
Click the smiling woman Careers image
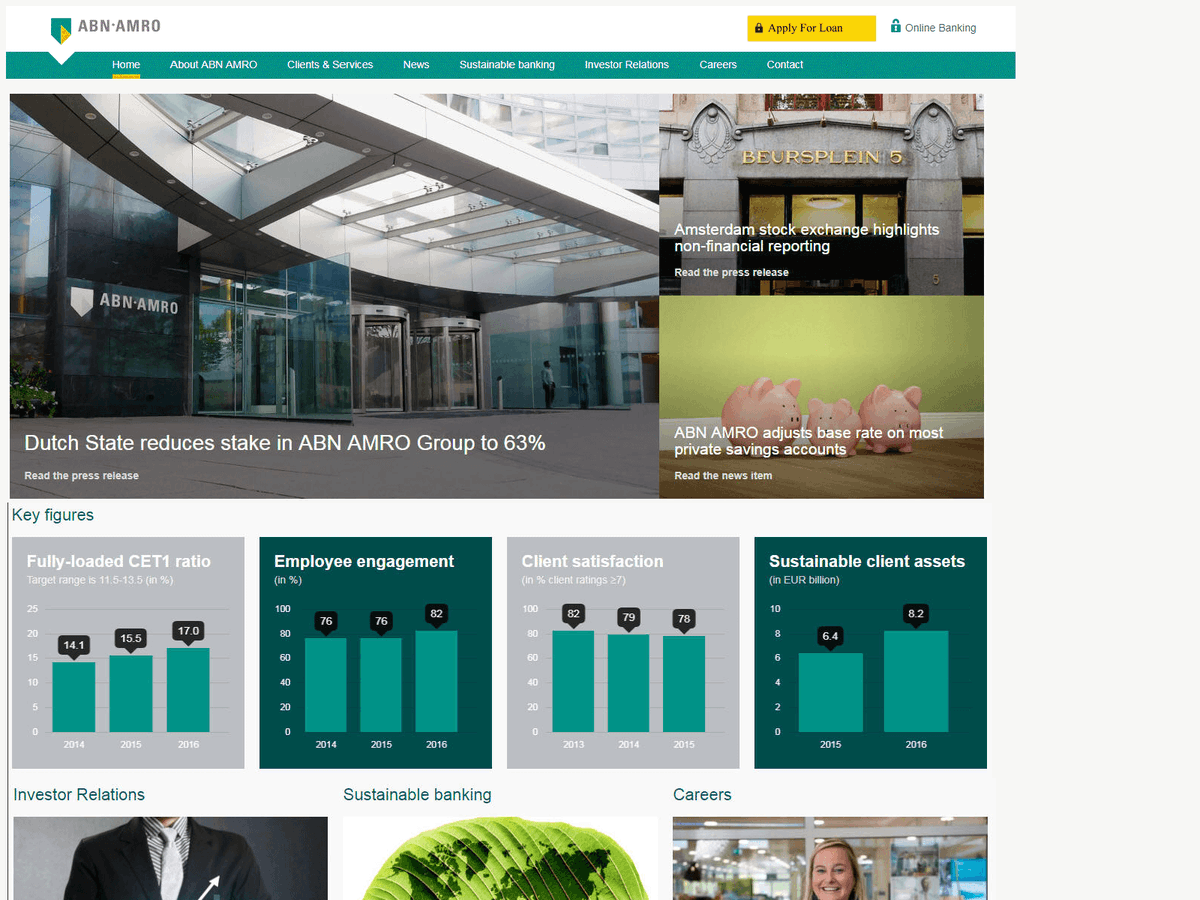point(830,858)
